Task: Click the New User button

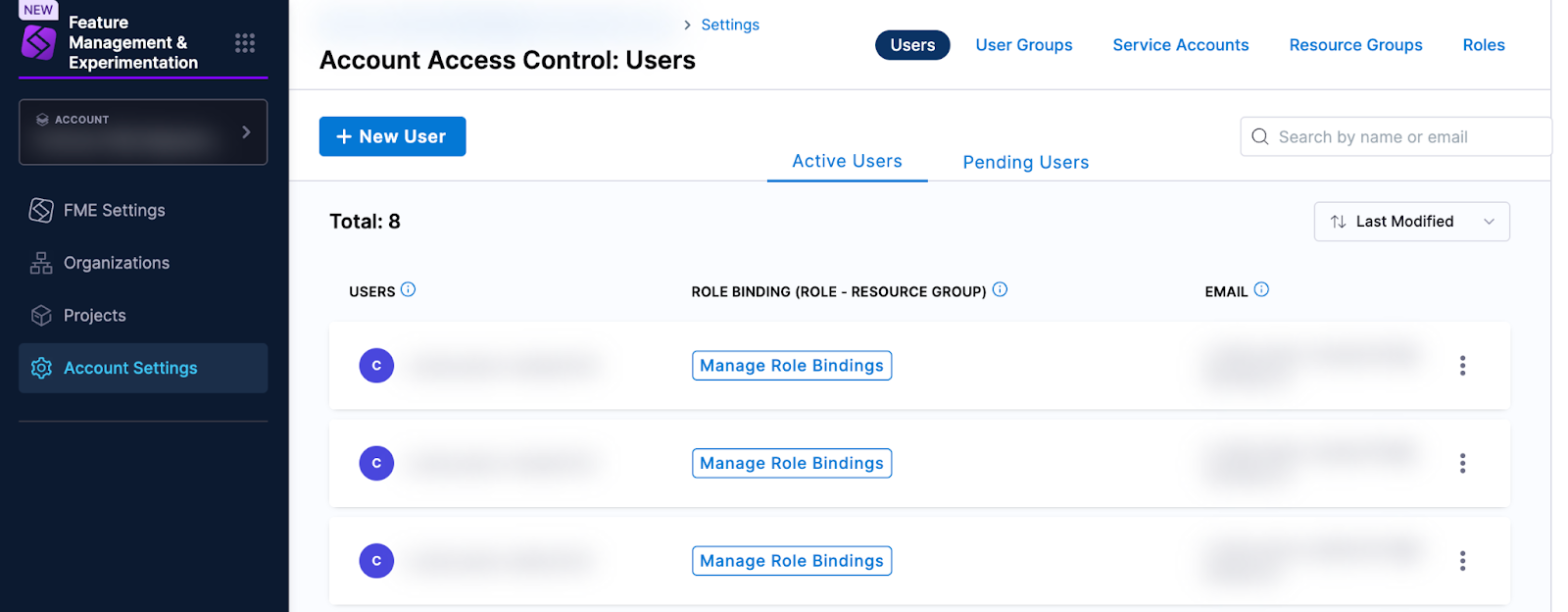Action: pyautogui.click(x=392, y=136)
